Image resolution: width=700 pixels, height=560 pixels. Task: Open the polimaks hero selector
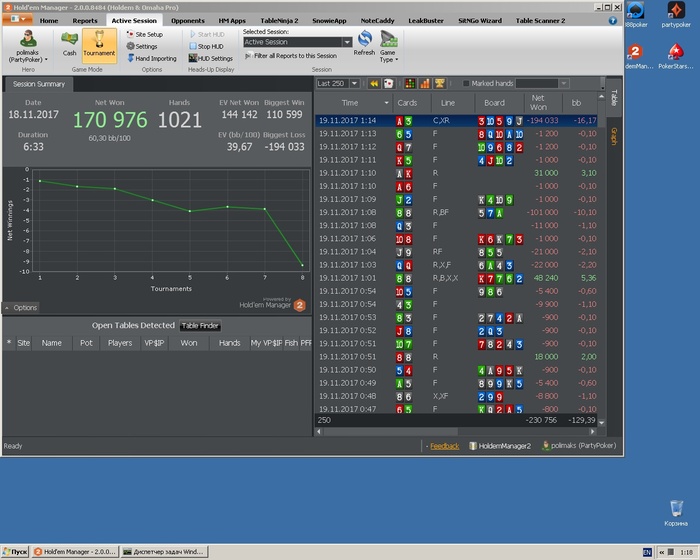[28, 46]
